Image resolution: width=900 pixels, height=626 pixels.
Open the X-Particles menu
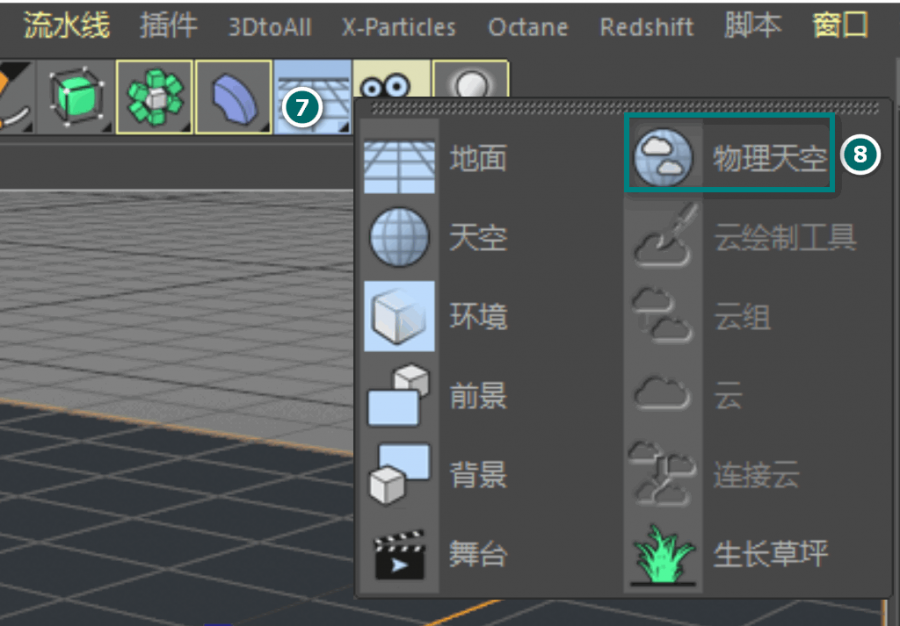coord(399,27)
